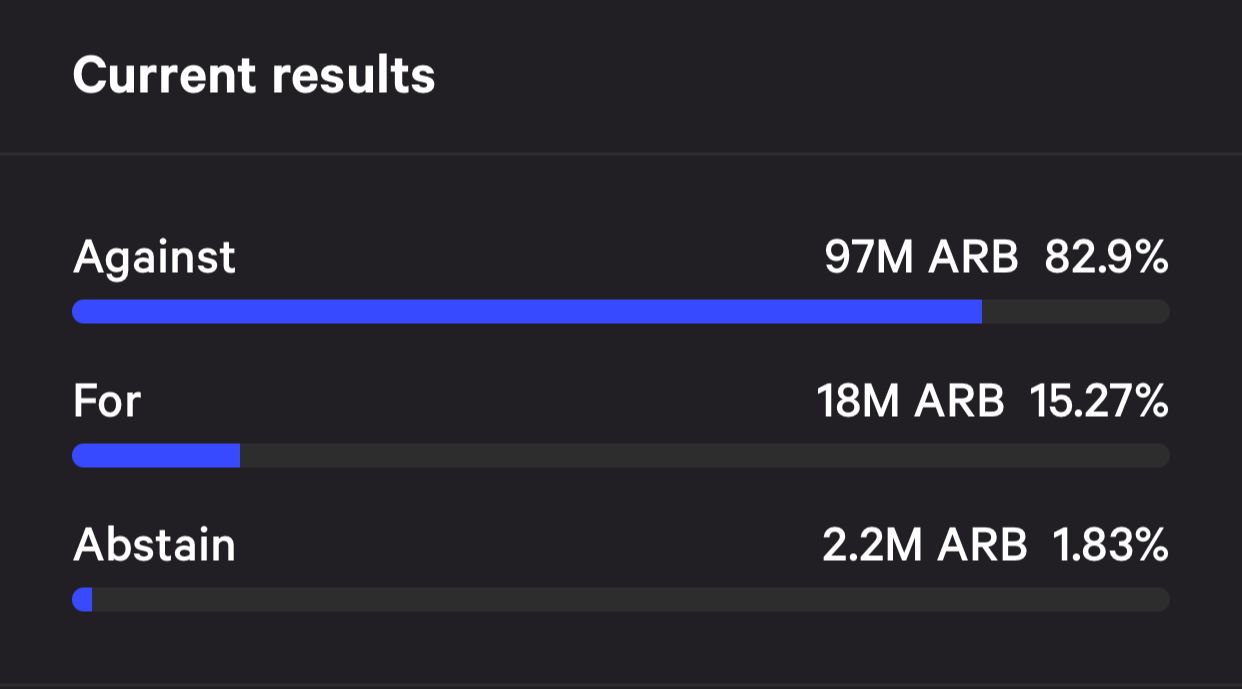
Task: Select the For vote option label
Action: (x=107, y=403)
